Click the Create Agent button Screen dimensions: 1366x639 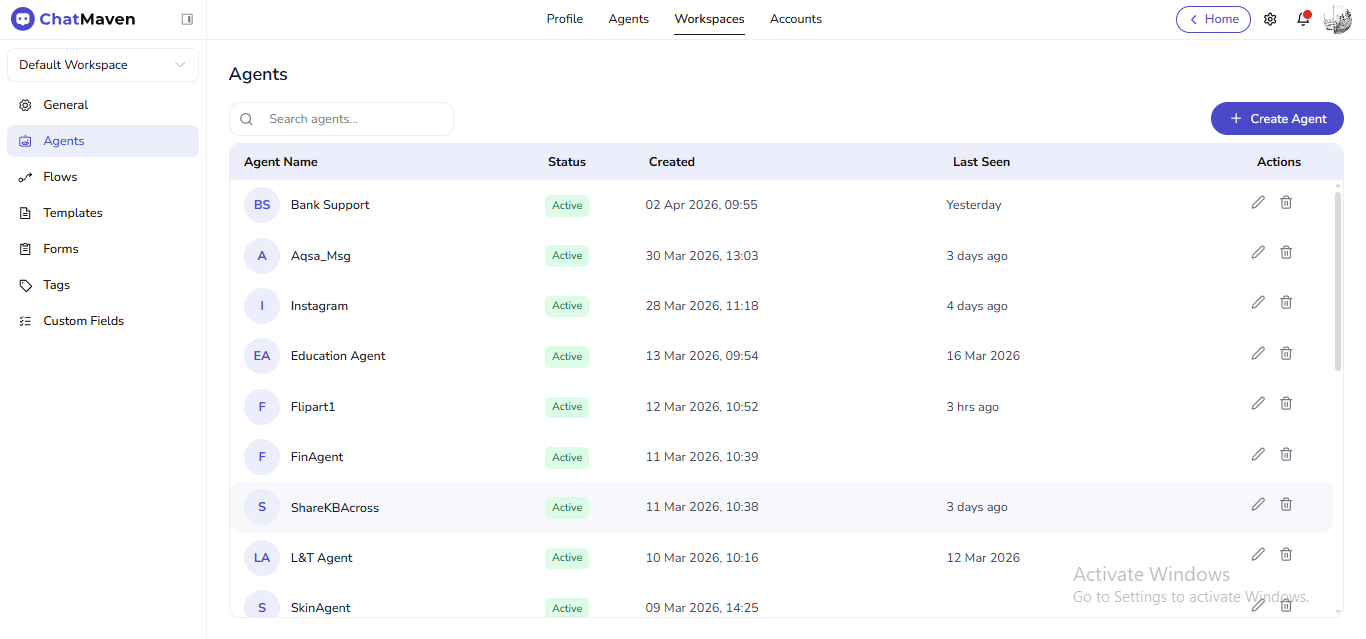[1277, 118]
